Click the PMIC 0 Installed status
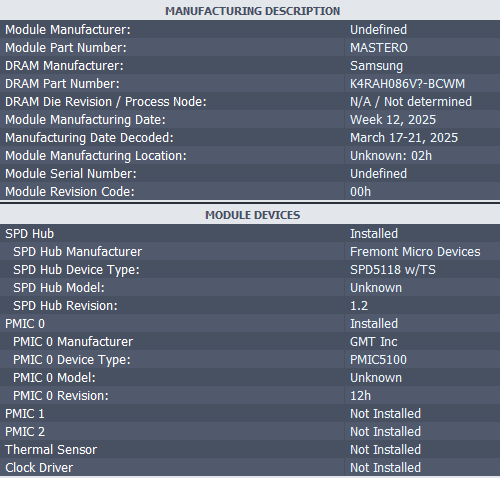500x478 pixels. (374, 324)
